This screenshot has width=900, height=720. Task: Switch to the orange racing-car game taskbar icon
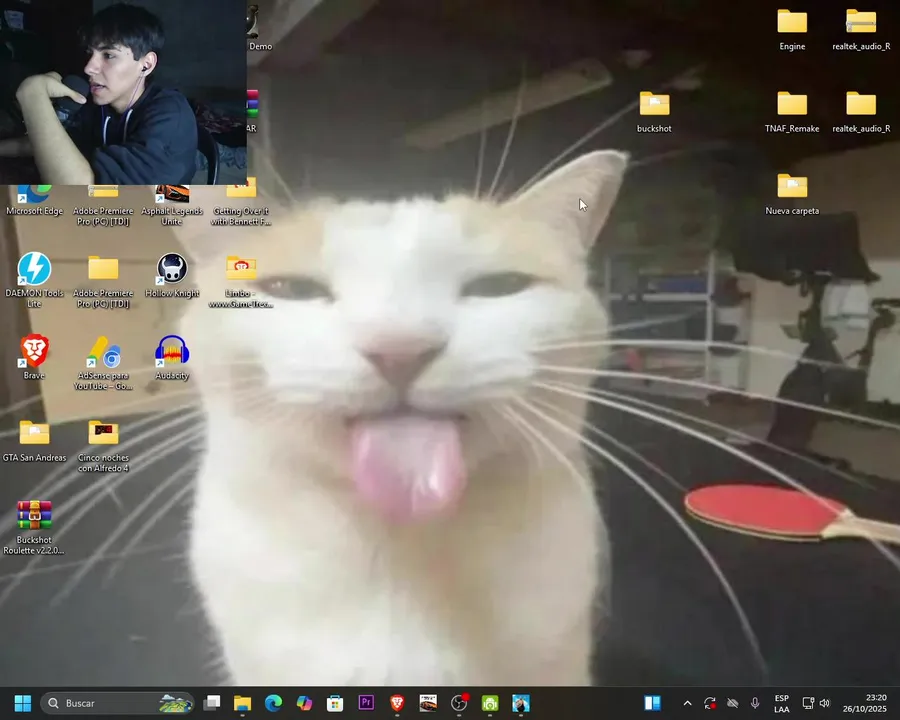point(428,703)
